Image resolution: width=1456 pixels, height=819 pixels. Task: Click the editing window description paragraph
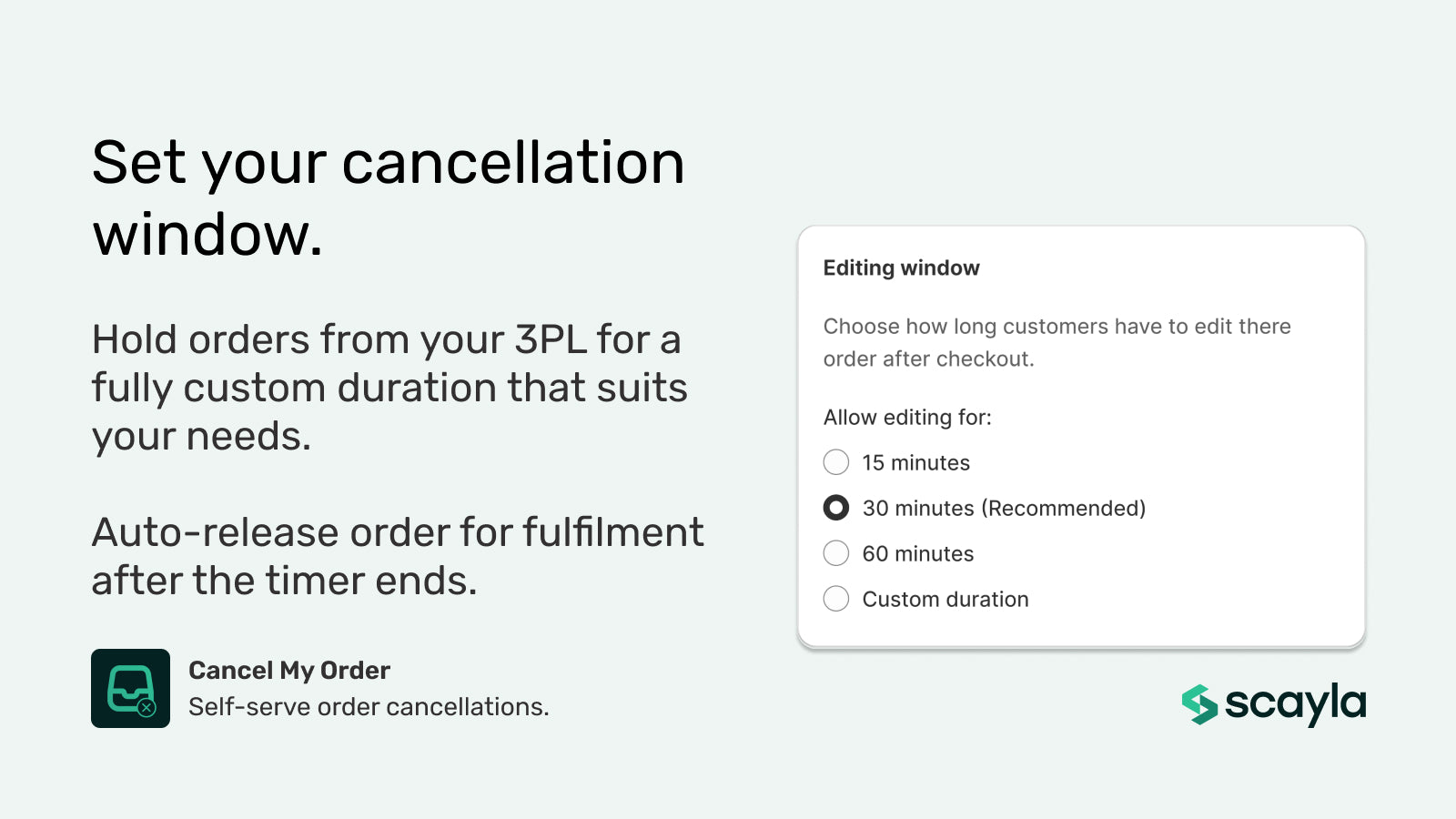click(x=1056, y=342)
